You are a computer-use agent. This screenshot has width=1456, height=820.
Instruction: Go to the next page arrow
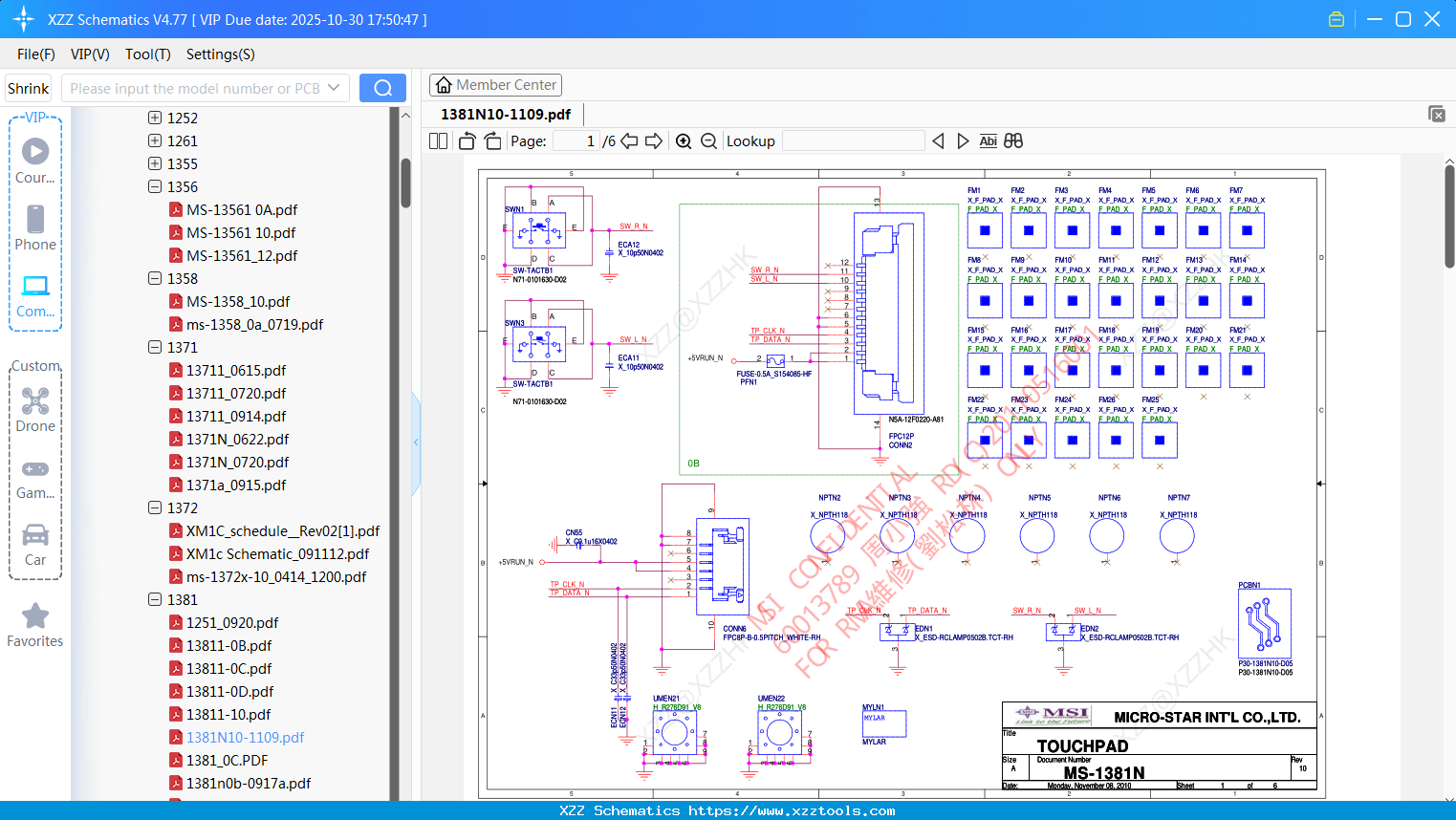coord(654,141)
